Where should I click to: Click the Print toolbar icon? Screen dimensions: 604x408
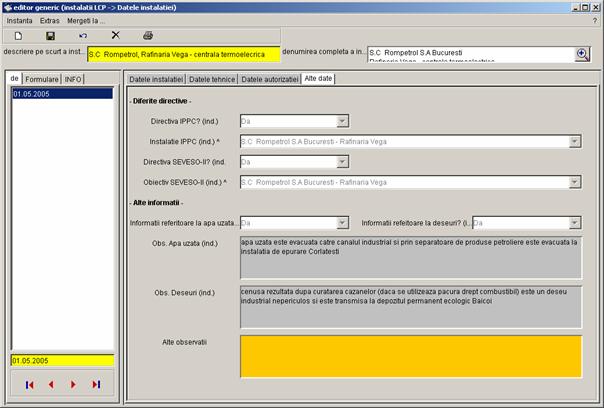pyautogui.click(x=148, y=36)
